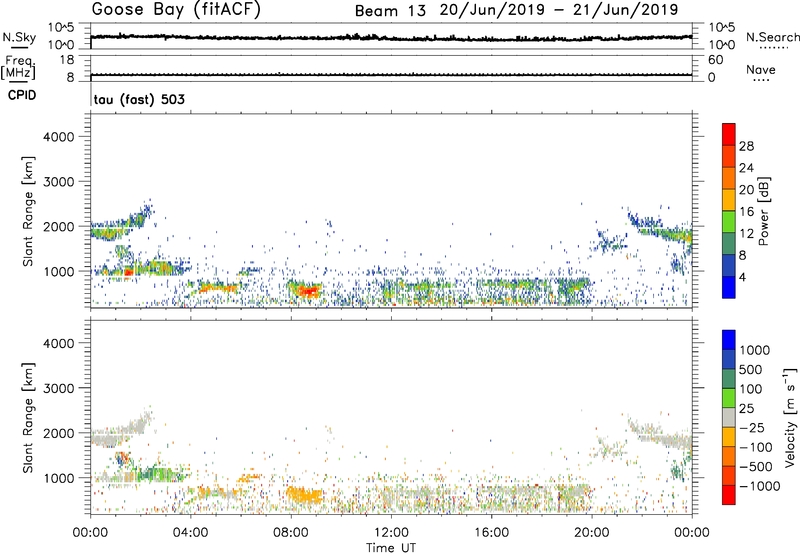
Task: Click the N.Sky noise trace line
Action: [391, 37]
